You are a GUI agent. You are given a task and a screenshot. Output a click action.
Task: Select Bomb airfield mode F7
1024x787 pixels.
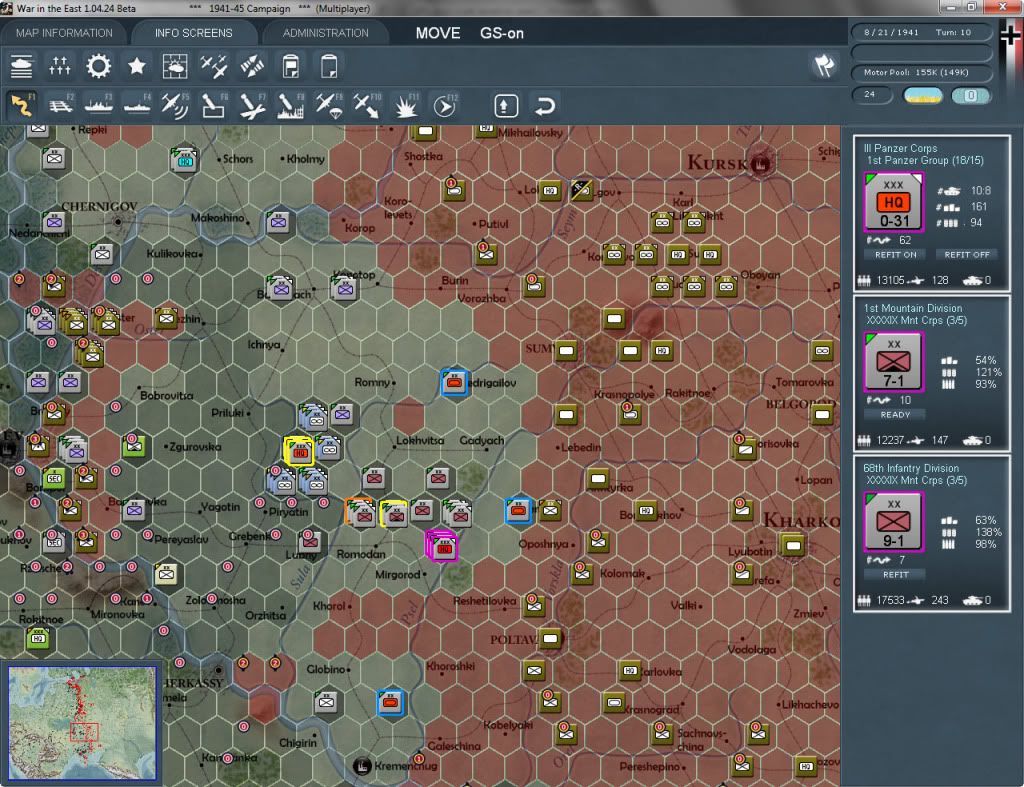(x=252, y=105)
